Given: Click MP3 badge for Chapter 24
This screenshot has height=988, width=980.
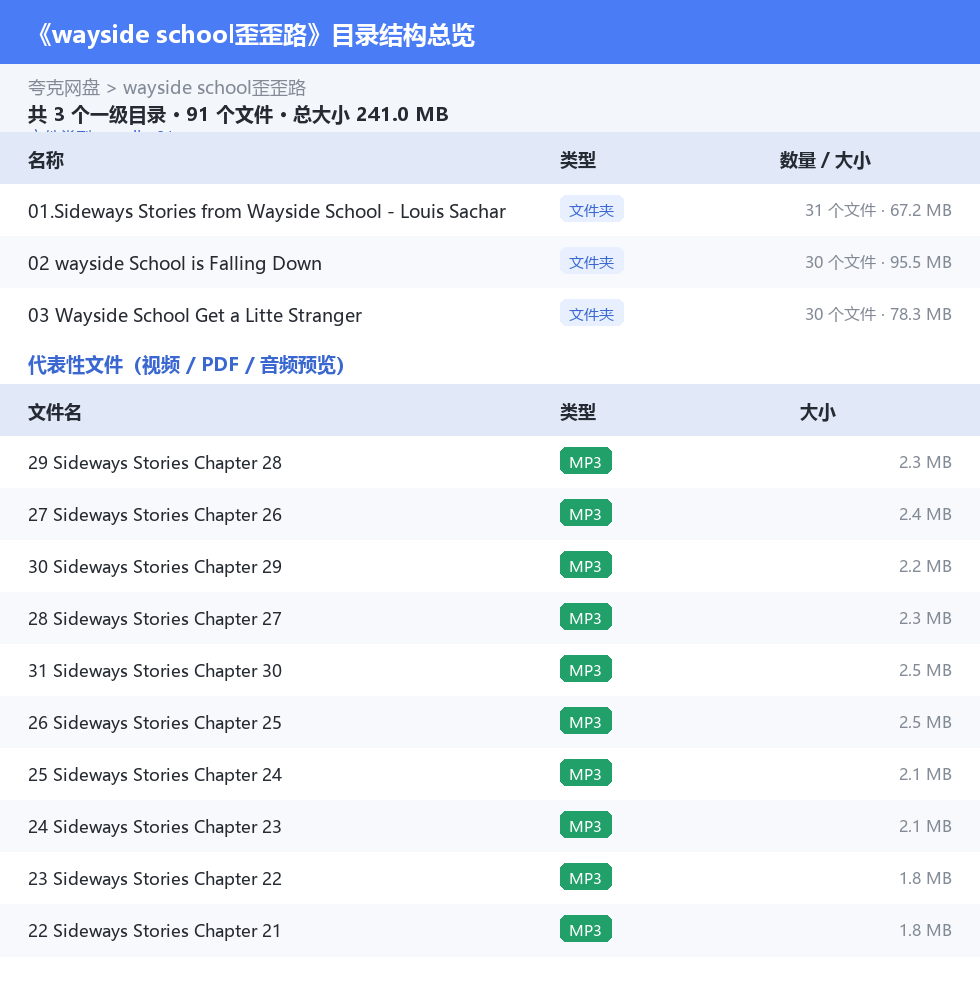Looking at the screenshot, I should pos(585,773).
